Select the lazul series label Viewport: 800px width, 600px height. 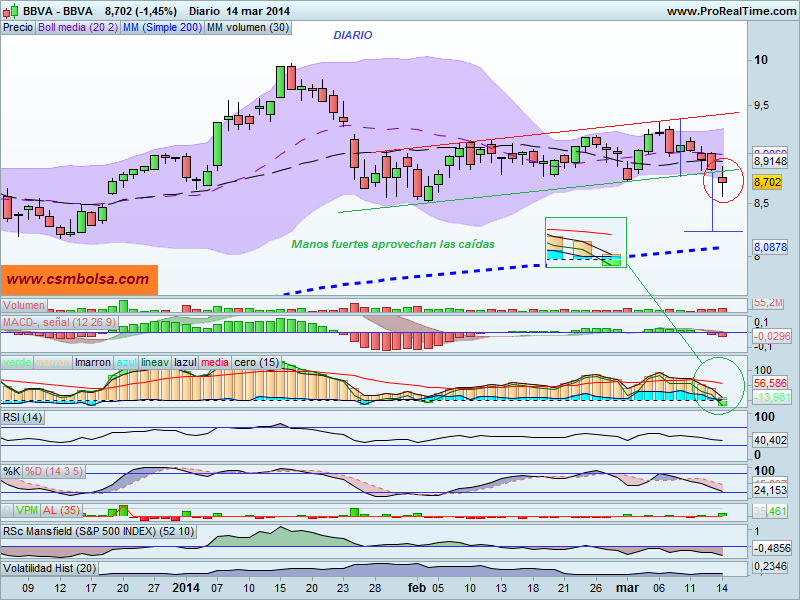coord(185,362)
